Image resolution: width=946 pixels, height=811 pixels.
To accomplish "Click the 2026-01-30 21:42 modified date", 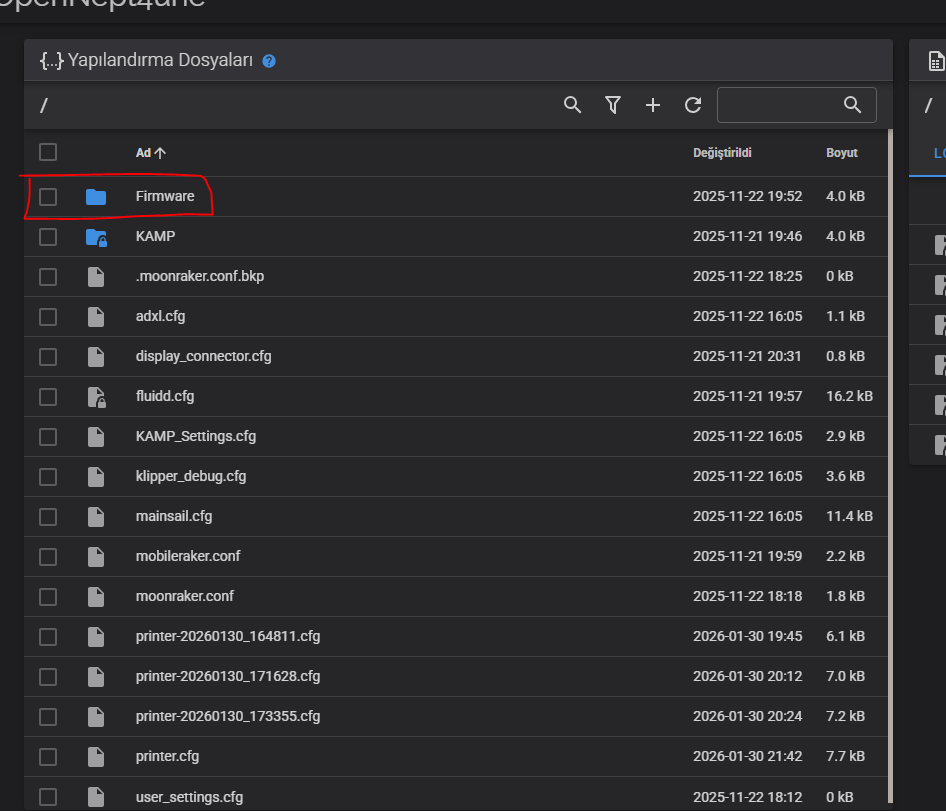I will click(748, 756).
